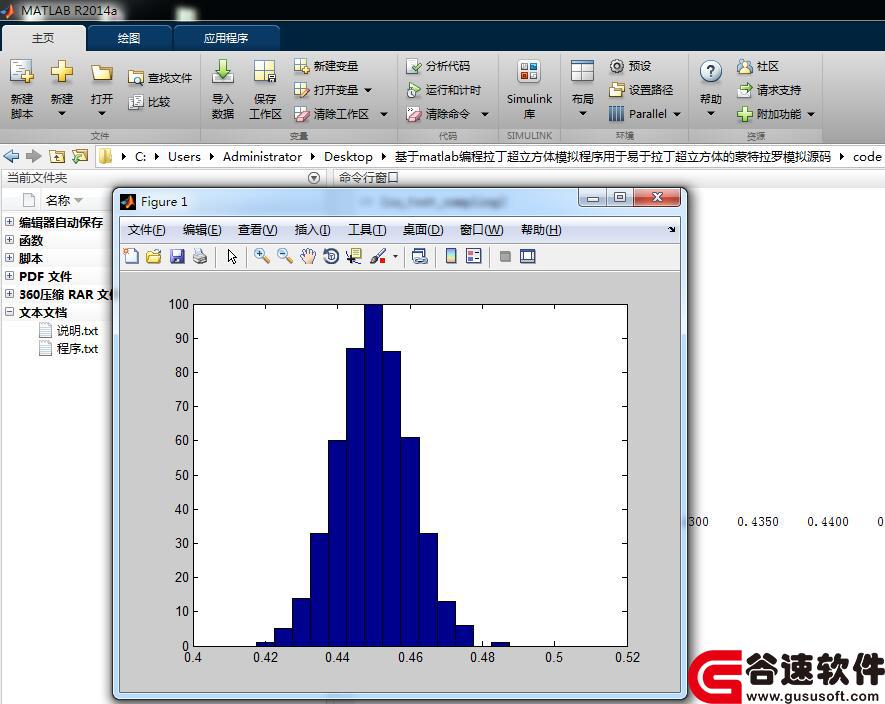Click the Link Plot icon
The image size is (885, 704).
click(x=419, y=256)
